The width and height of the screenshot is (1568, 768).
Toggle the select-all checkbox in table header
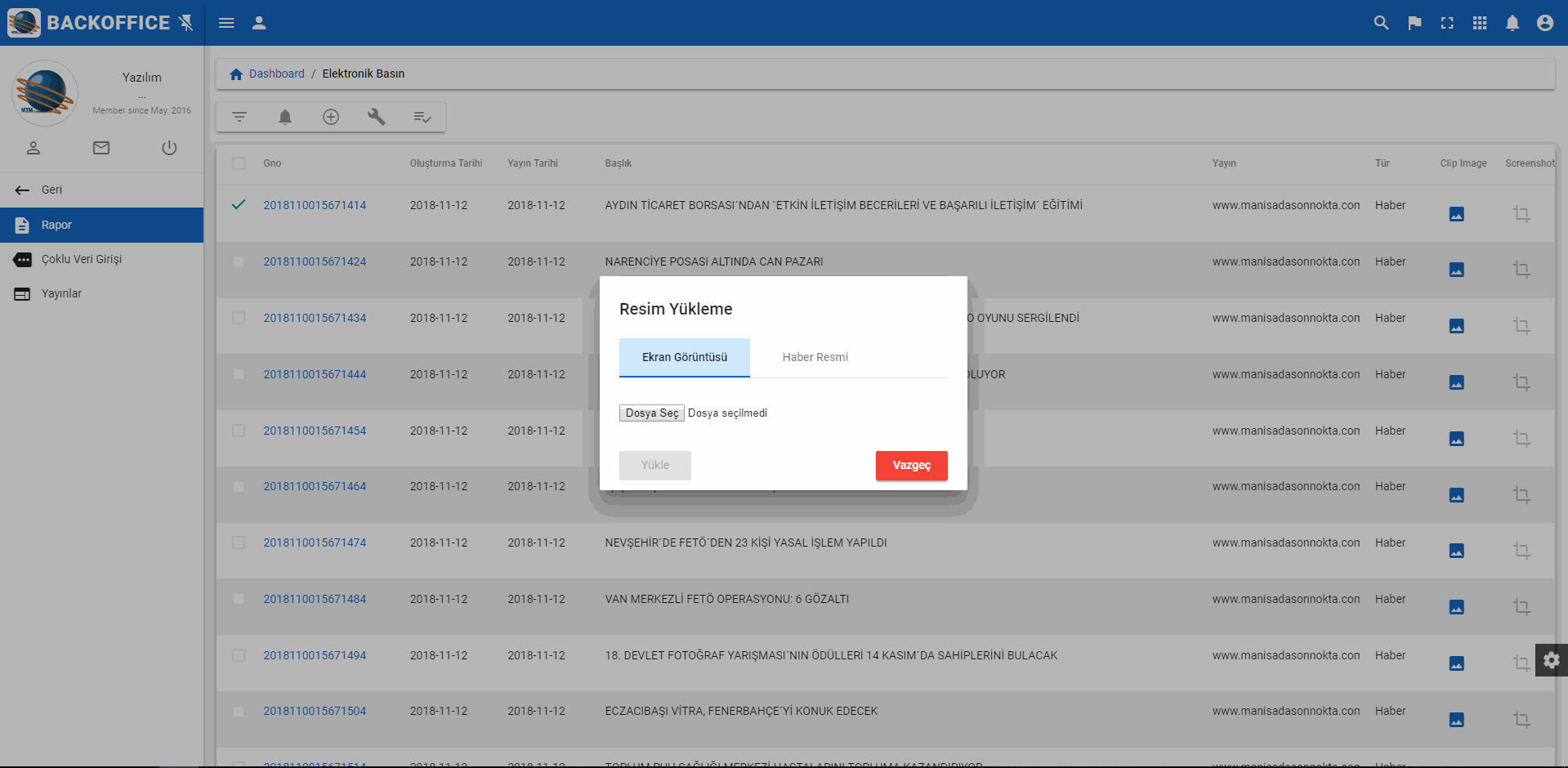[239, 163]
